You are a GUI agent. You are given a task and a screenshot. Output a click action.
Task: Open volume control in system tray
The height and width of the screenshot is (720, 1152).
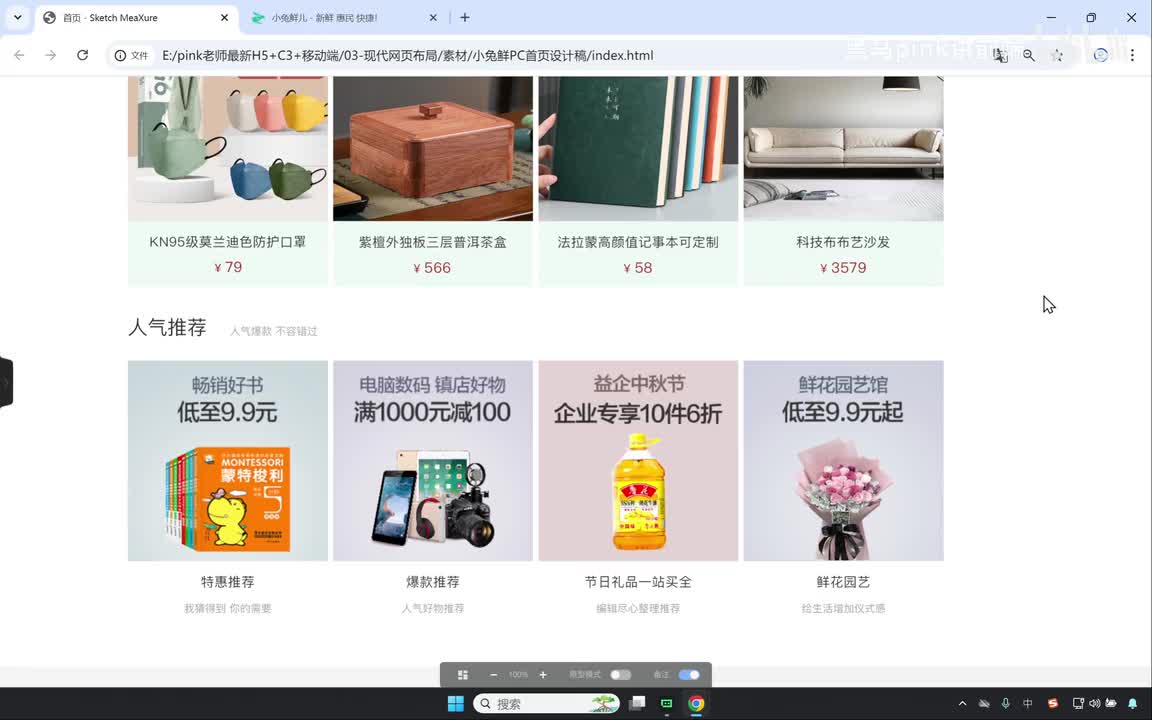tap(1095, 704)
